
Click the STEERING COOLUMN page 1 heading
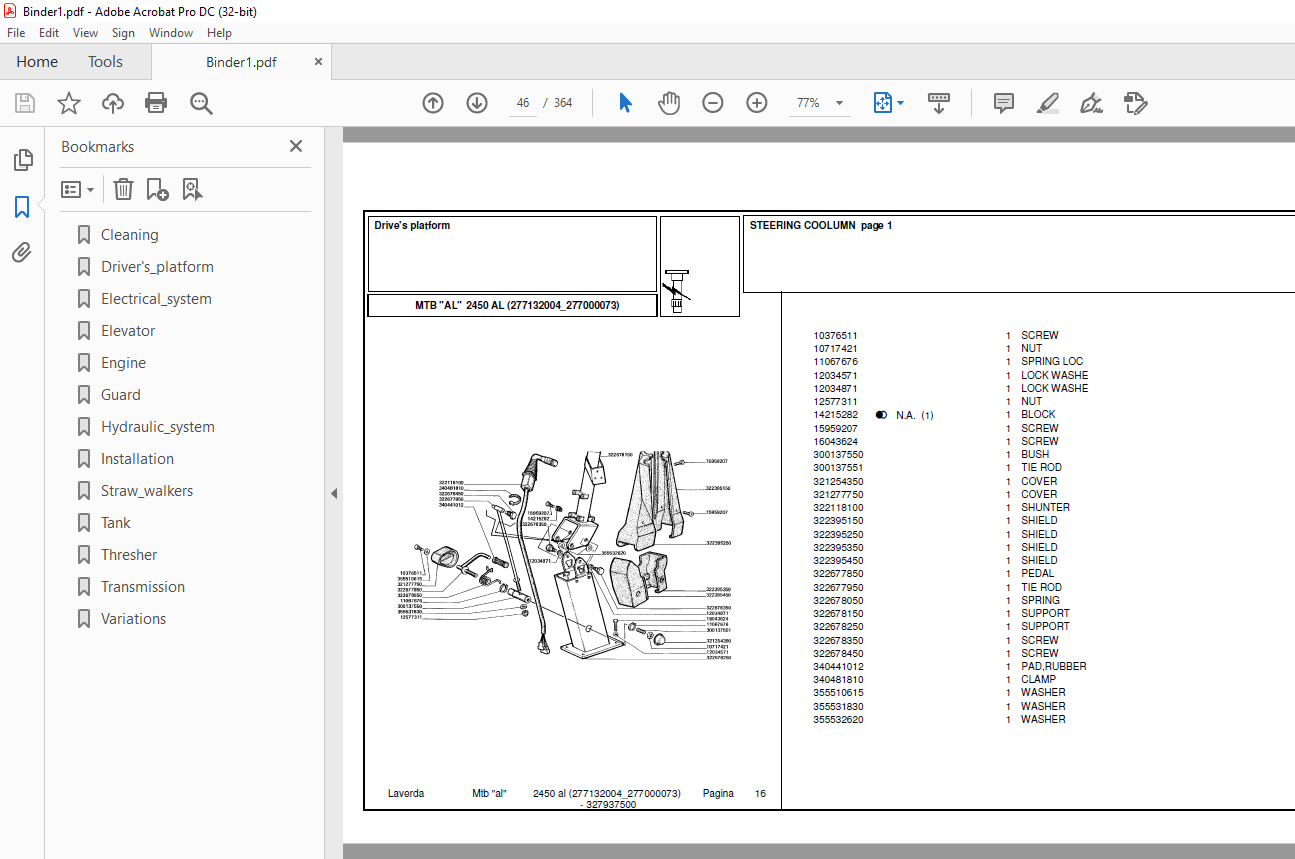[821, 226]
